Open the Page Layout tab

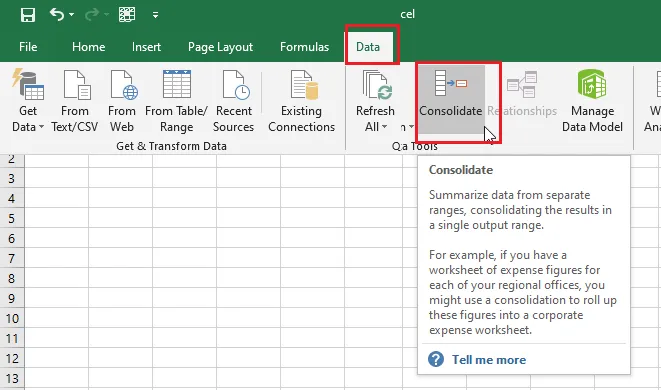(220, 47)
